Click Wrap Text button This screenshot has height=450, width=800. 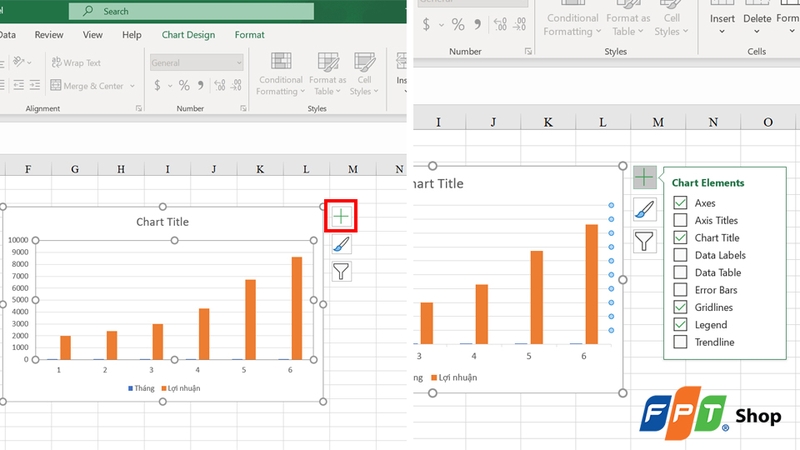pos(76,63)
